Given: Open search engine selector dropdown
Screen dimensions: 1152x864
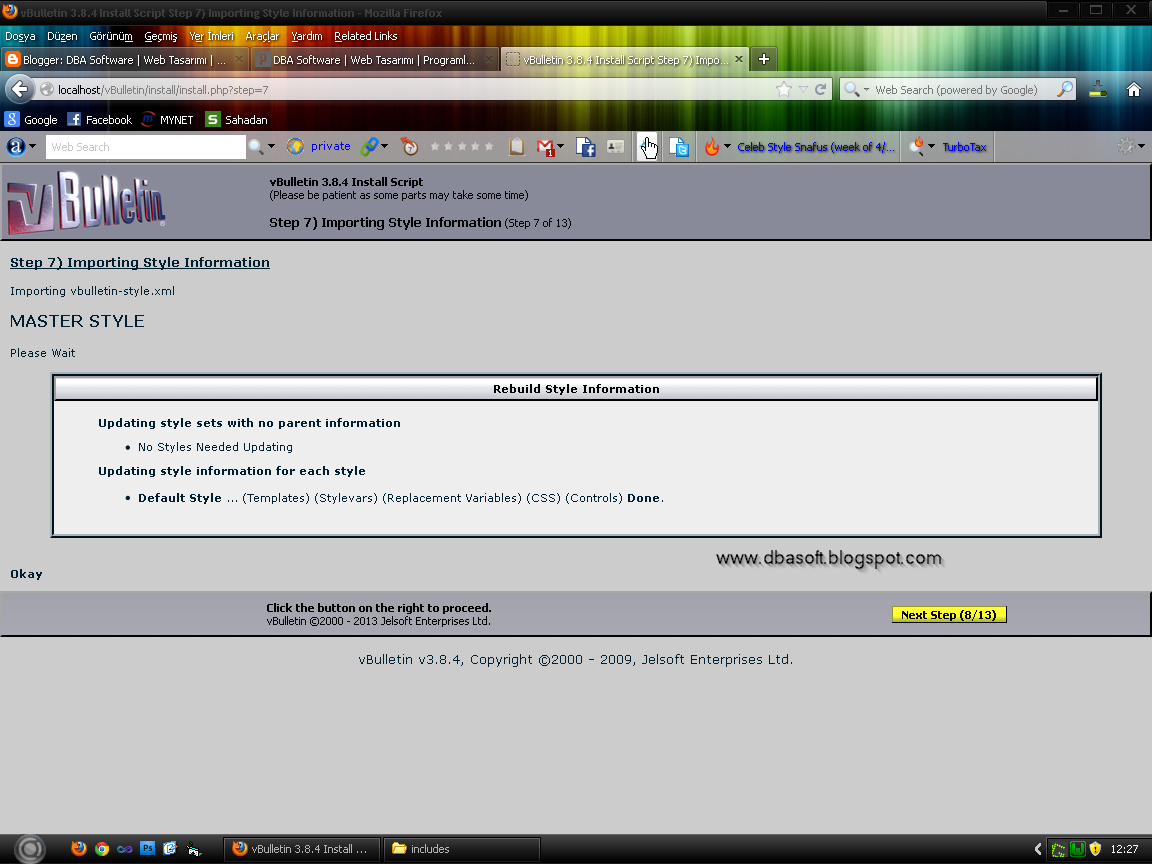Looking at the screenshot, I should click(x=866, y=90).
